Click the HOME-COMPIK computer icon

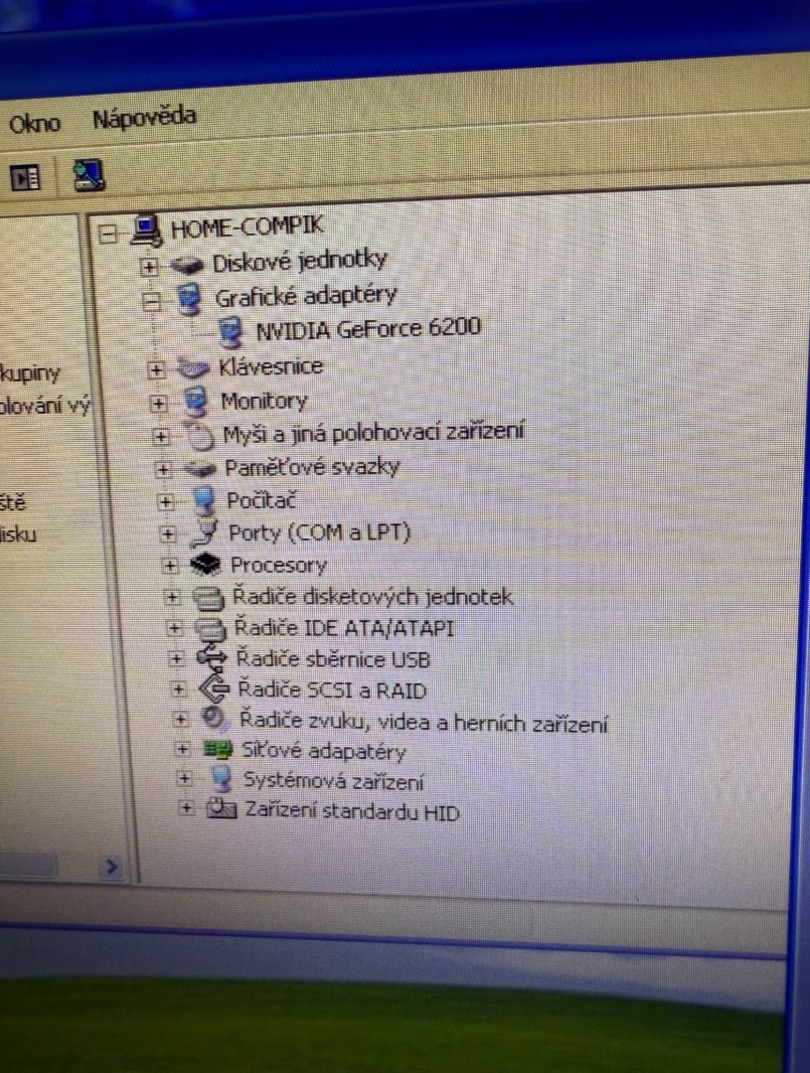[x=146, y=226]
